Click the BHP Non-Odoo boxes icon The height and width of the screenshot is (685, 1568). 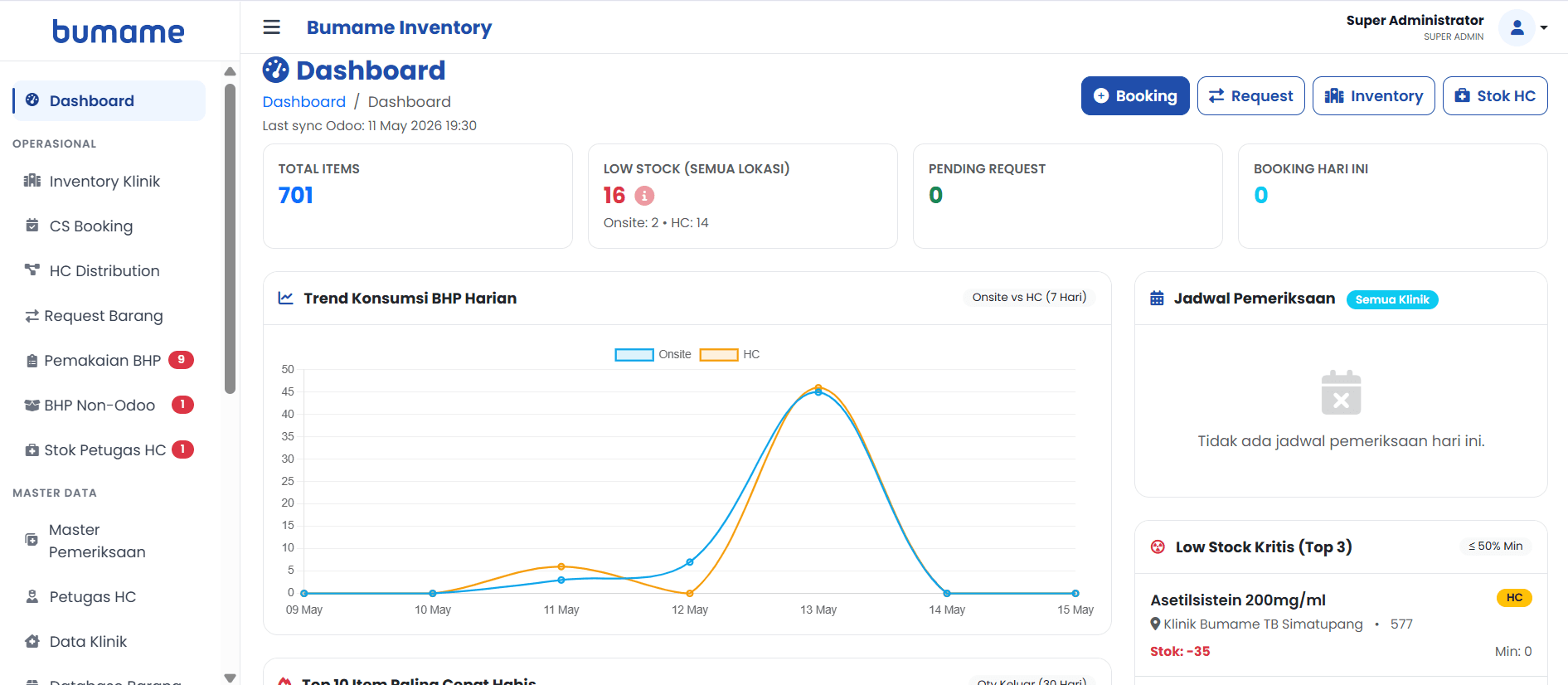tap(32, 405)
